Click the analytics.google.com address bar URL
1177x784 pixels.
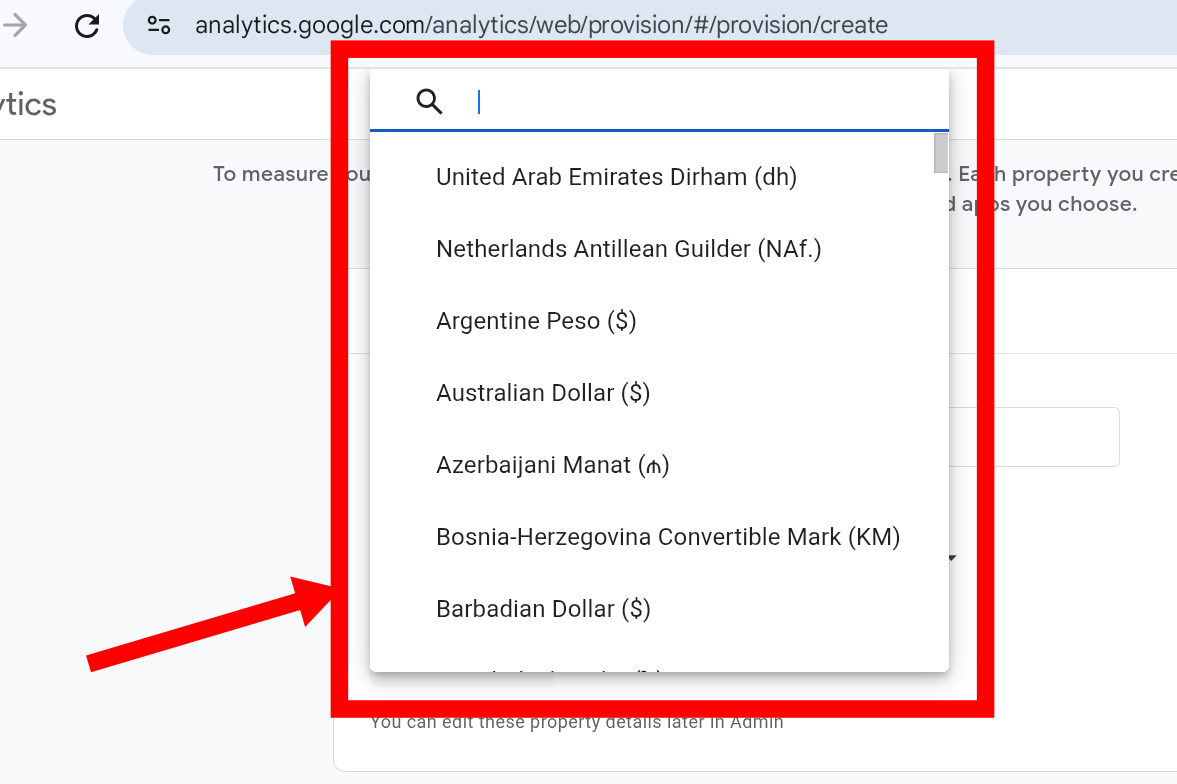point(540,25)
